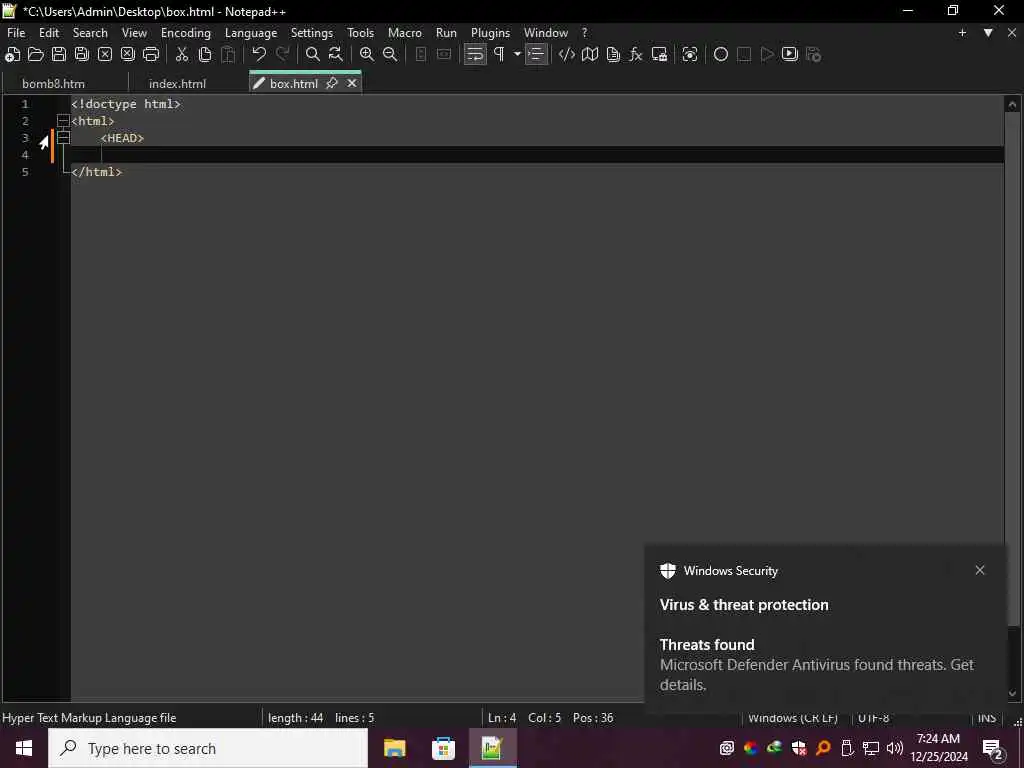Click the scroll down arrow of editor
This screenshot has height=768, width=1024.
click(1012, 694)
